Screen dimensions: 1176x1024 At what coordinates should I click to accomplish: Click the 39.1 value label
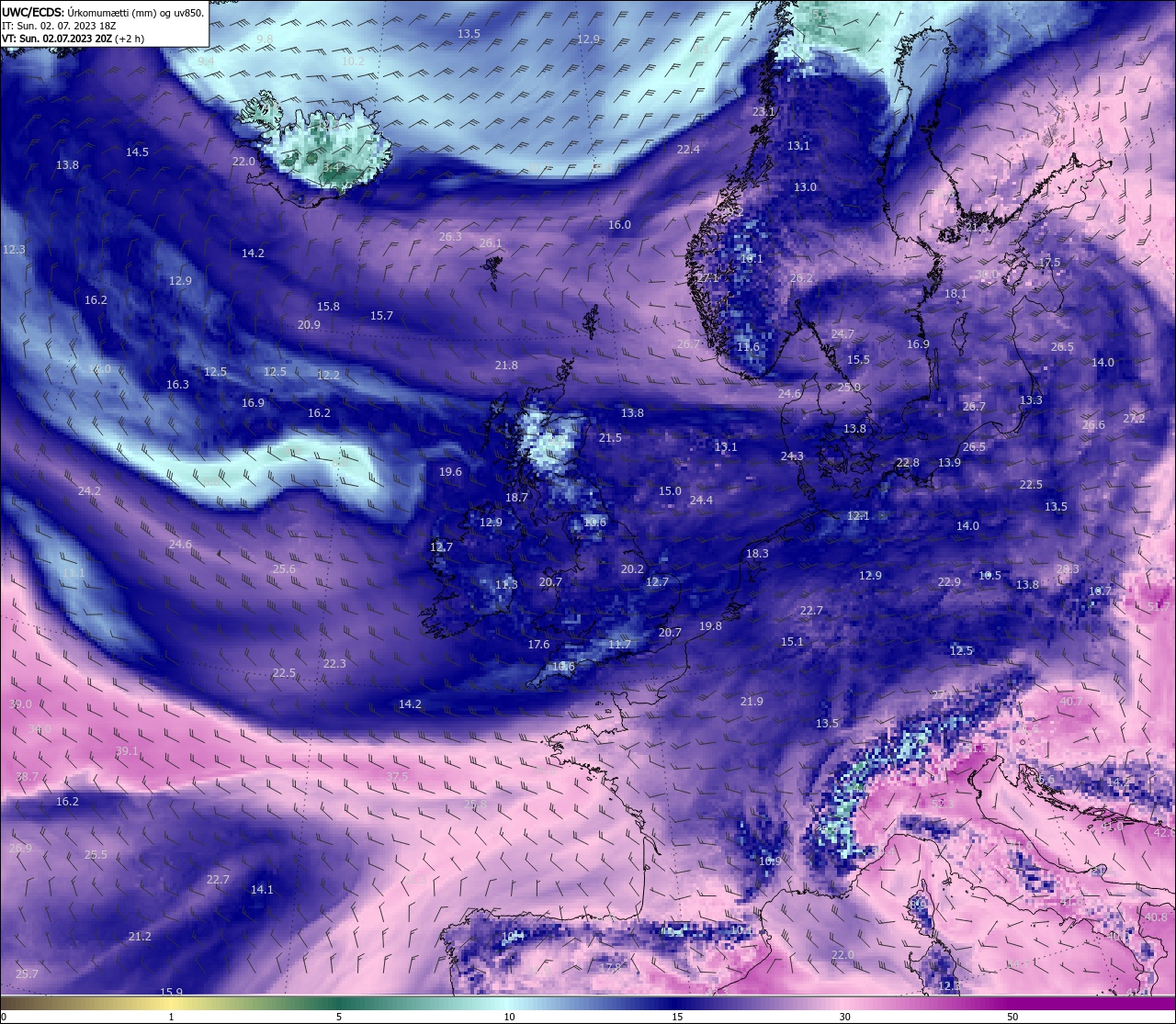tap(127, 751)
